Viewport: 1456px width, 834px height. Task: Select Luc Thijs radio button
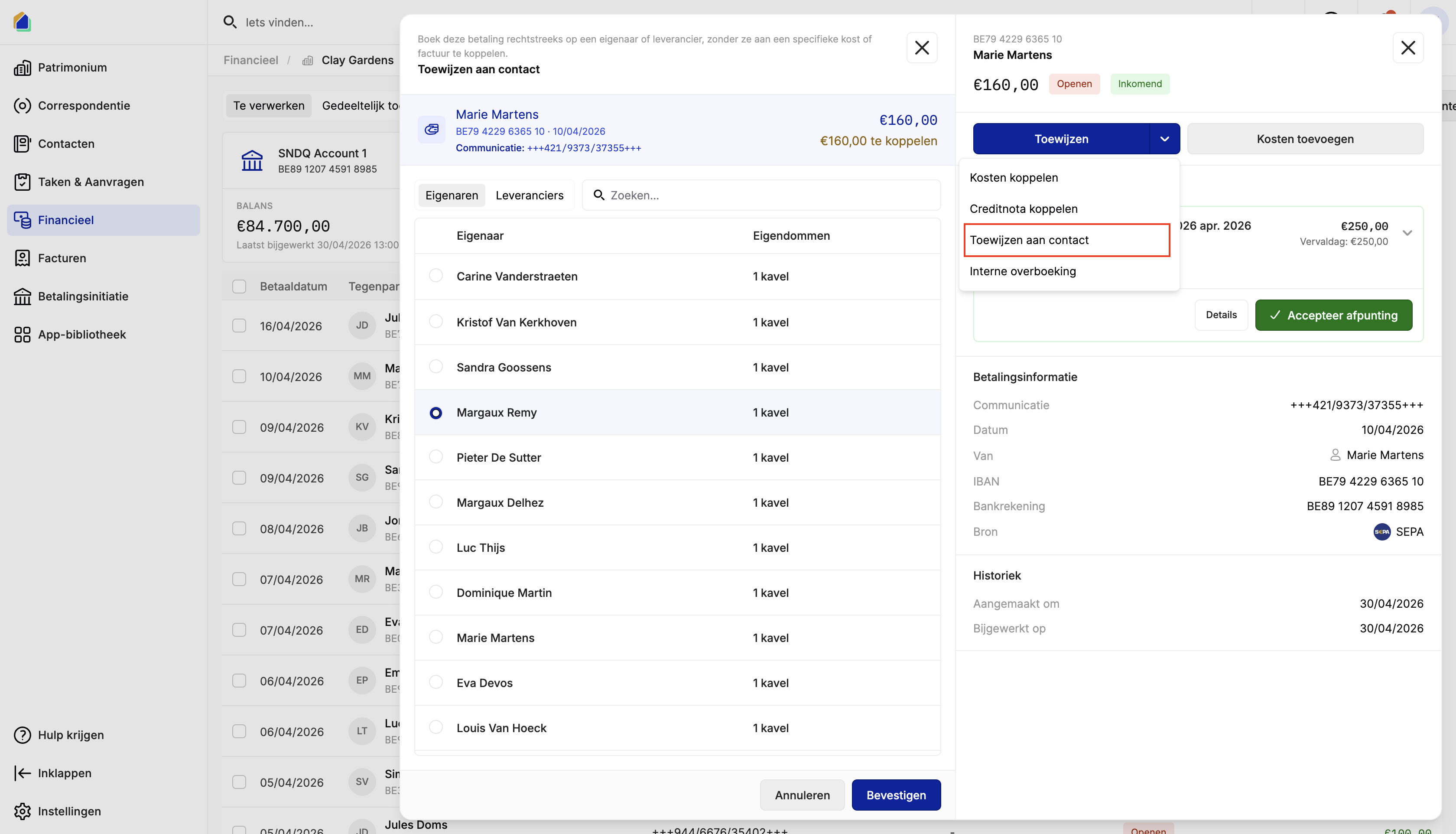coord(435,547)
